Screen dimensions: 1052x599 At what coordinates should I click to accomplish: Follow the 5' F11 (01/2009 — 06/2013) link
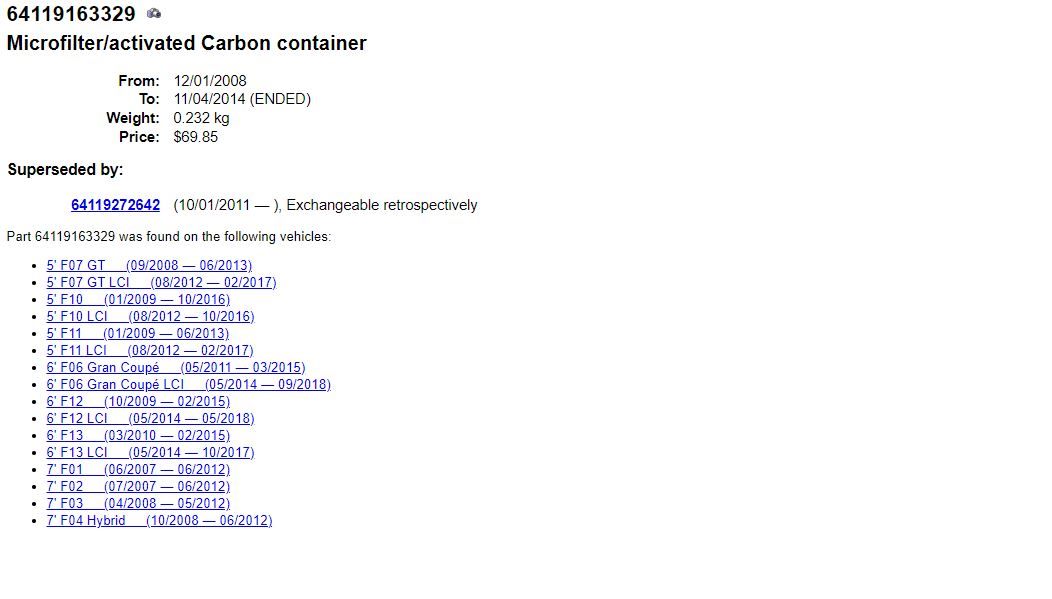pos(137,334)
